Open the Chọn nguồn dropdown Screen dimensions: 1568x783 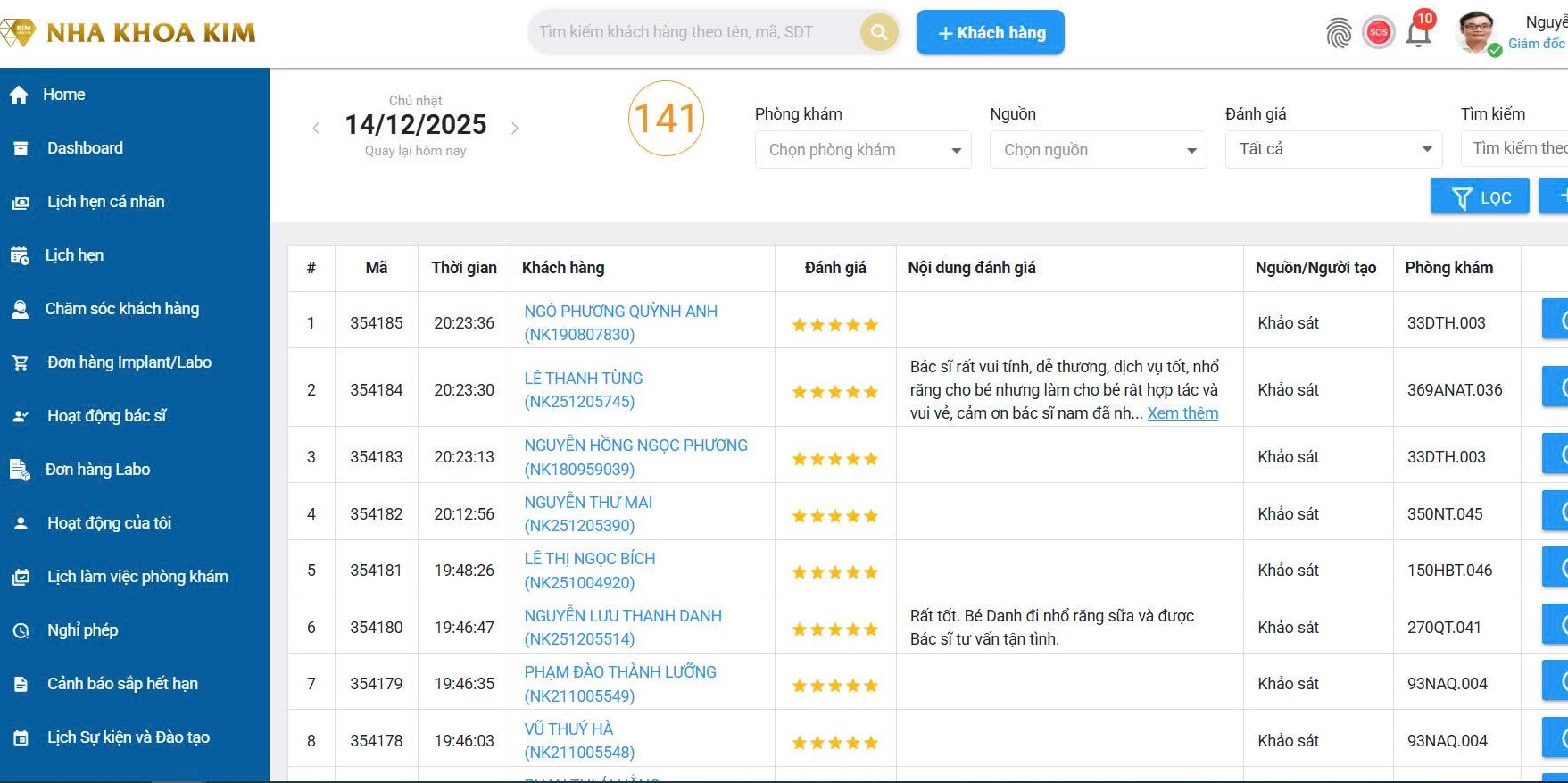(1098, 150)
